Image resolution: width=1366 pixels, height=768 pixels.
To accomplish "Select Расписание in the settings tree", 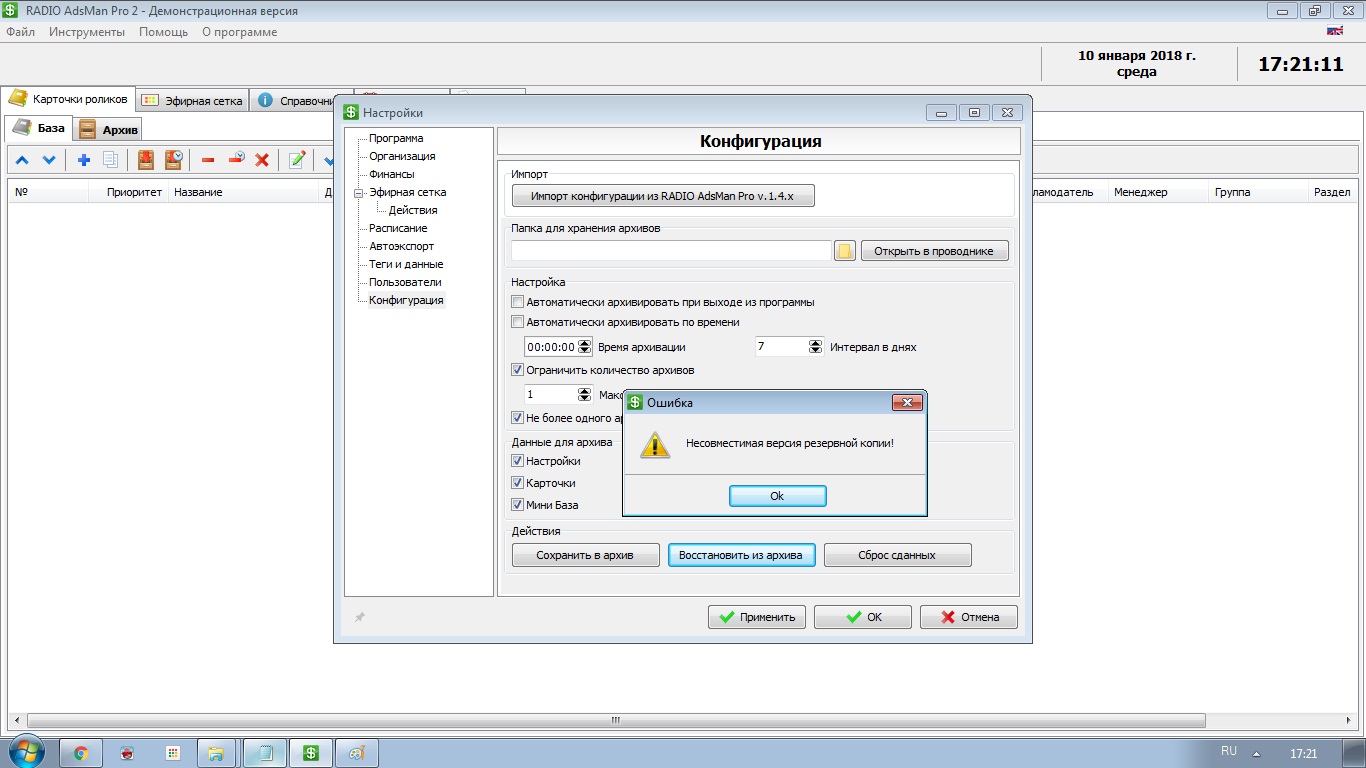I will [x=398, y=228].
